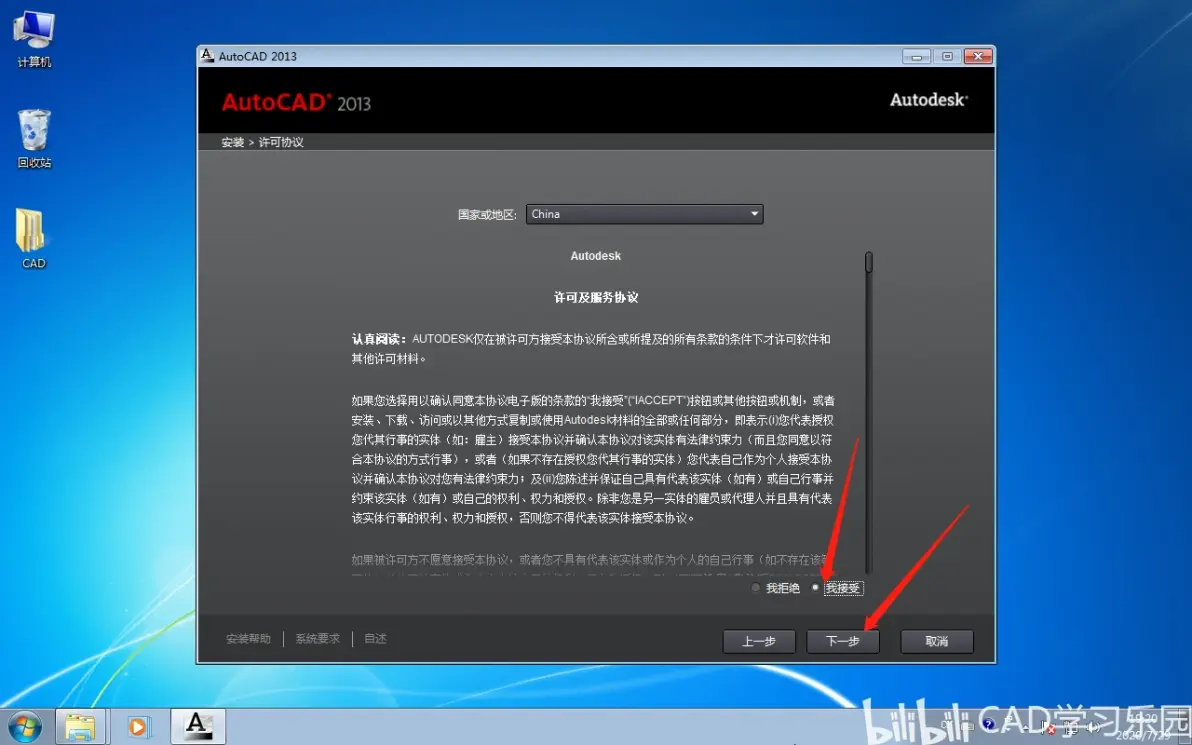Click the AutoCAD 2013 logo in the header
Screen dimensions: 1192x745
point(296,103)
